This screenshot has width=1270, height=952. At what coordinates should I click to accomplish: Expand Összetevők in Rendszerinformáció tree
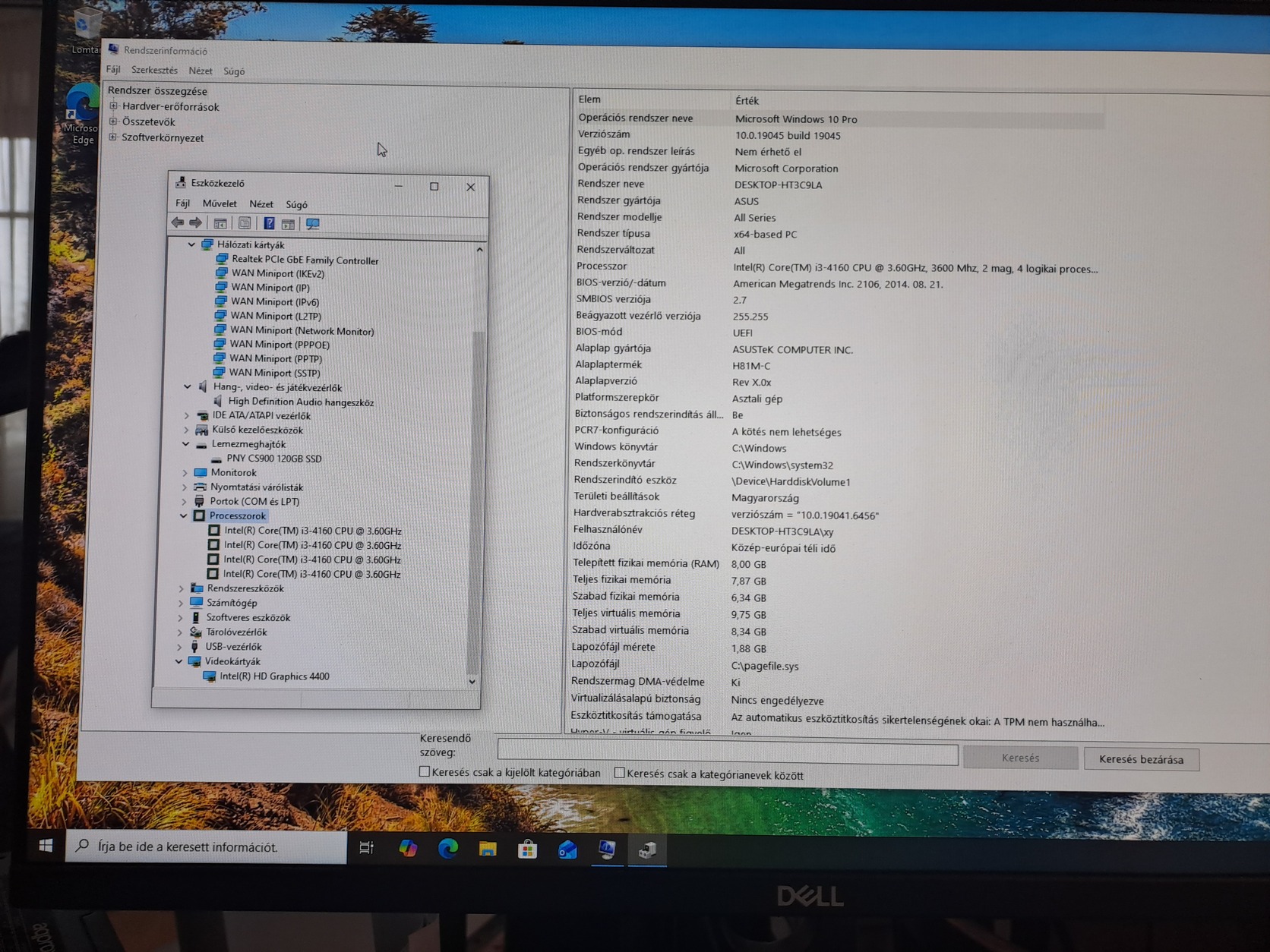tap(113, 121)
